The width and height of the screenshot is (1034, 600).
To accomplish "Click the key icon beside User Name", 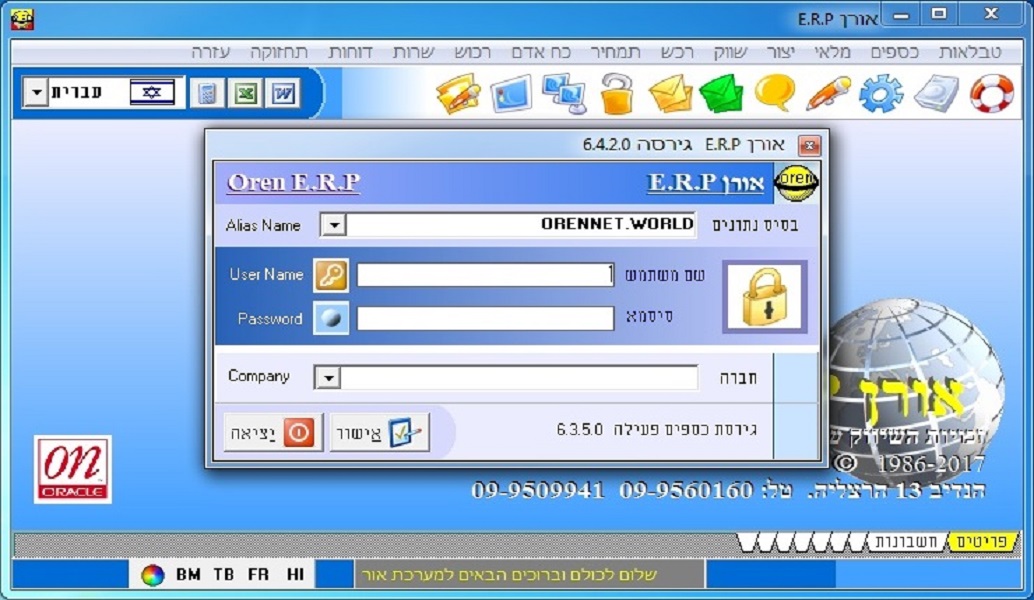I will coord(330,275).
